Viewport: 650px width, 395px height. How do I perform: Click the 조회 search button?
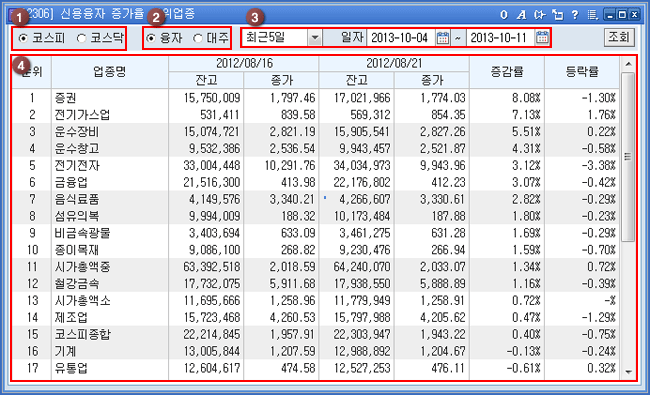click(x=618, y=37)
